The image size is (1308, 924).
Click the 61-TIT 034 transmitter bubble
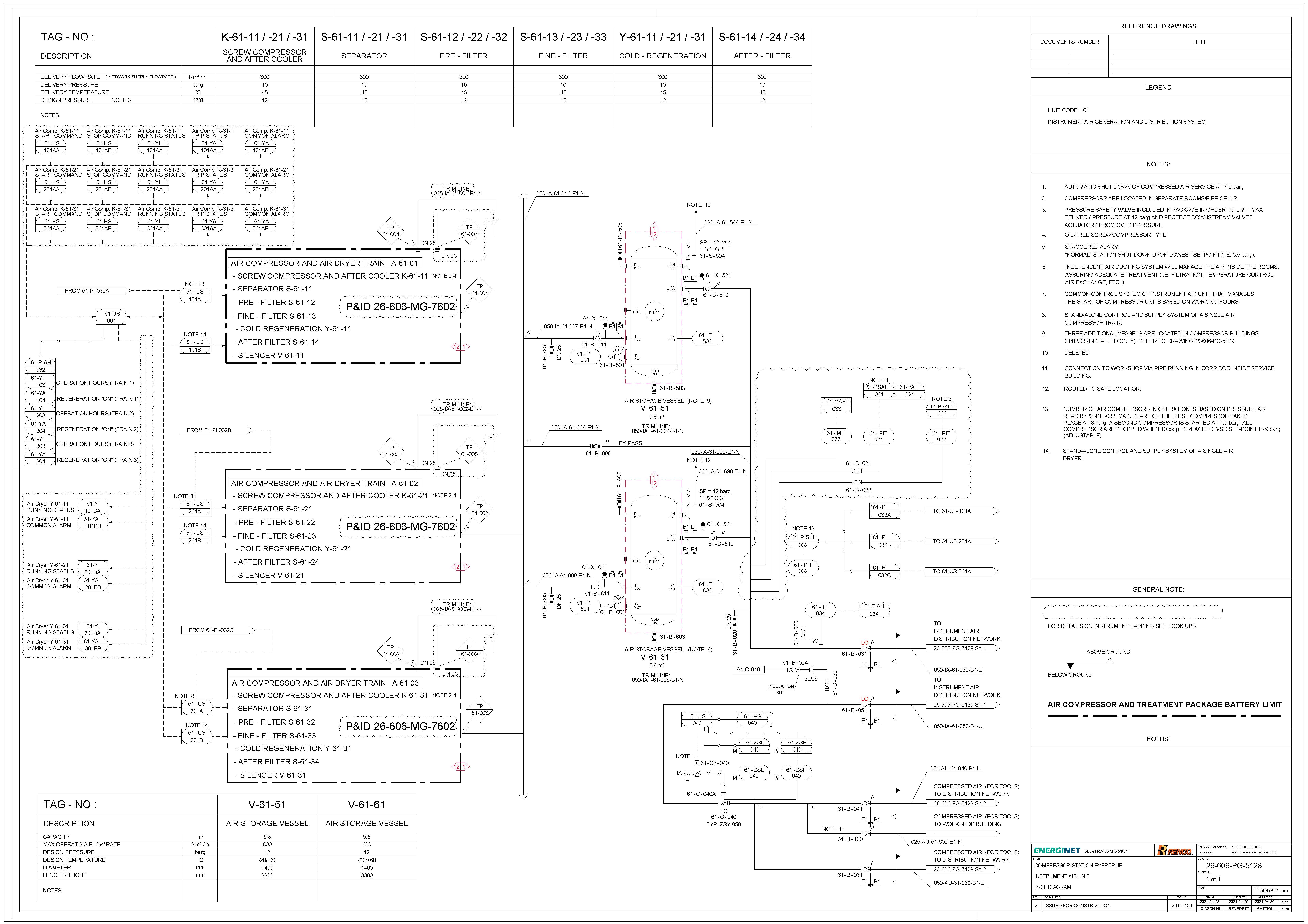click(x=820, y=610)
